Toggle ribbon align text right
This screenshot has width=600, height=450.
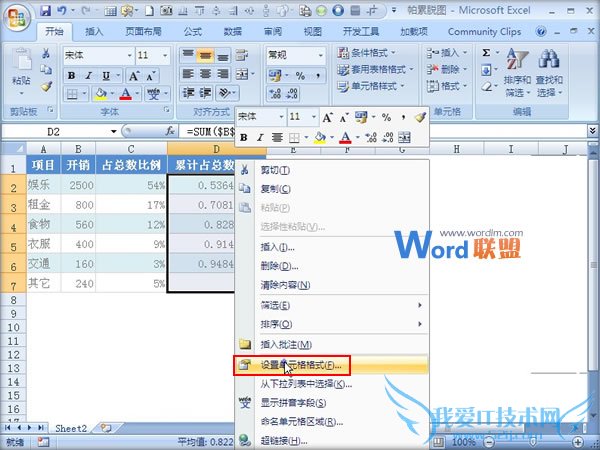(223, 74)
